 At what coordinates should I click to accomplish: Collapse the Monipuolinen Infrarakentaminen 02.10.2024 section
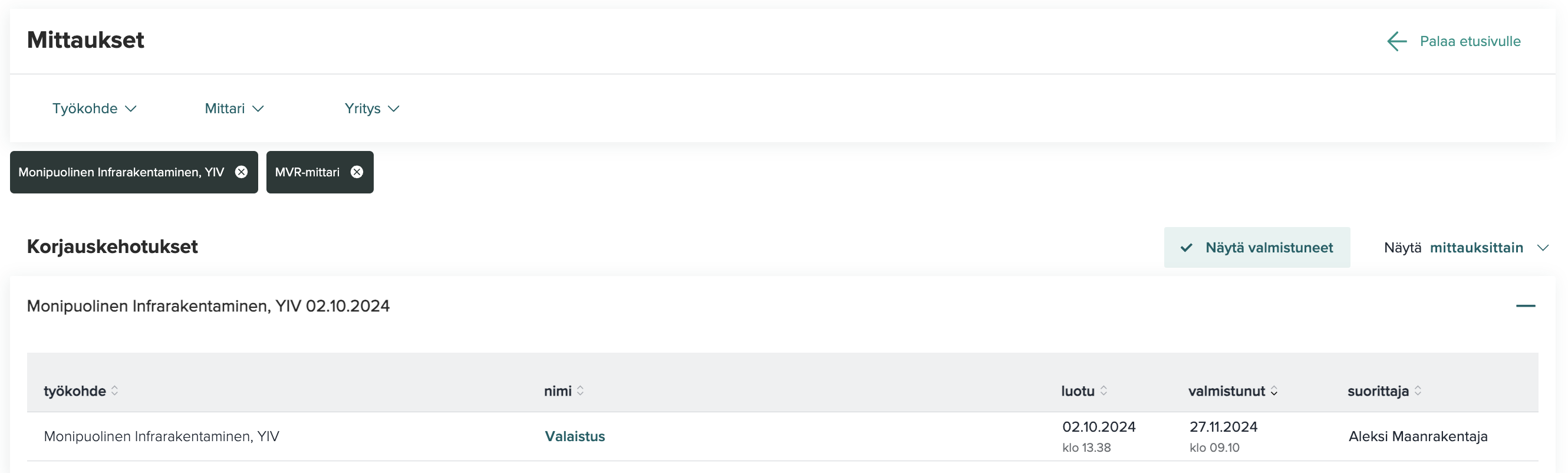[x=1526, y=306]
